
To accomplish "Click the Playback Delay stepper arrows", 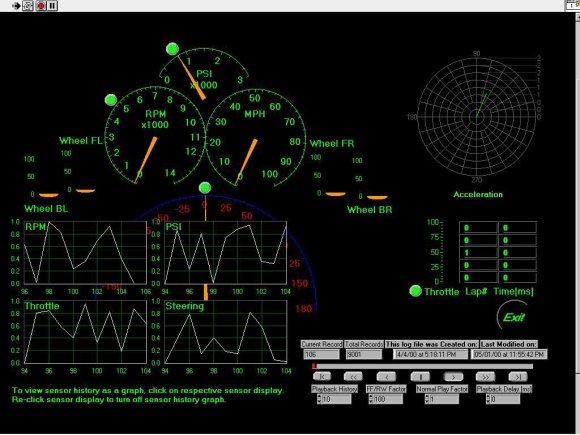I will (x=488, y=399).
